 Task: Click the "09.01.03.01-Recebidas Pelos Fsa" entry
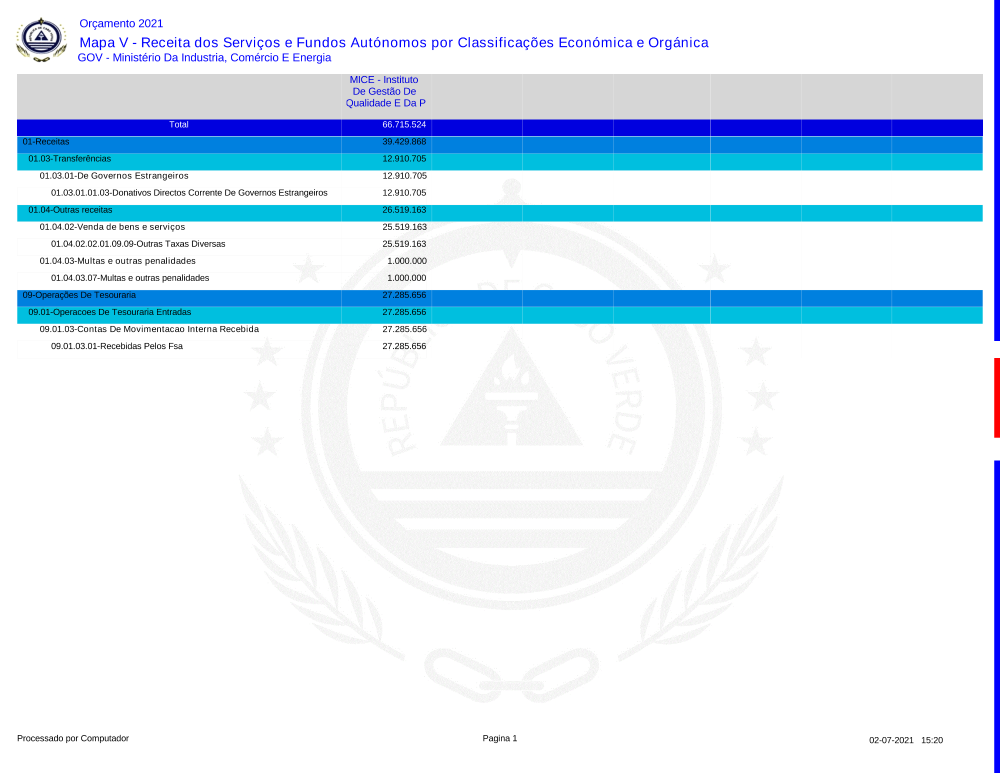pyautogui.click(x=117, y=346)
